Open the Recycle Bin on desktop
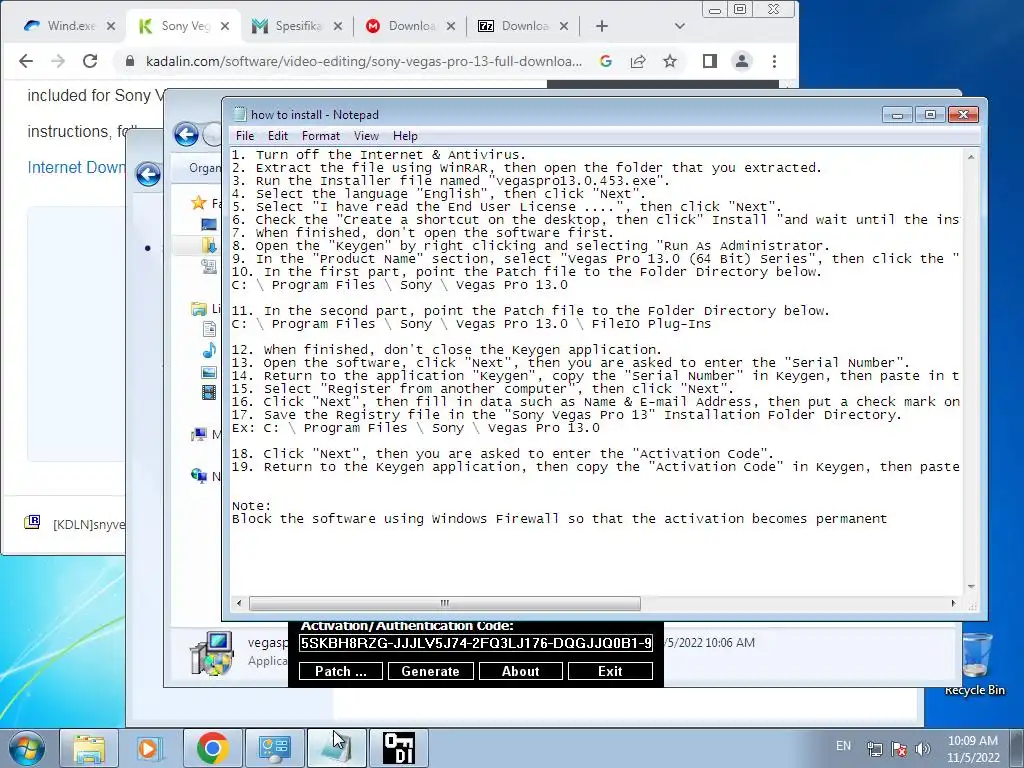The width and height of the screenshot is (1024, 768). [x=975, y=664]
